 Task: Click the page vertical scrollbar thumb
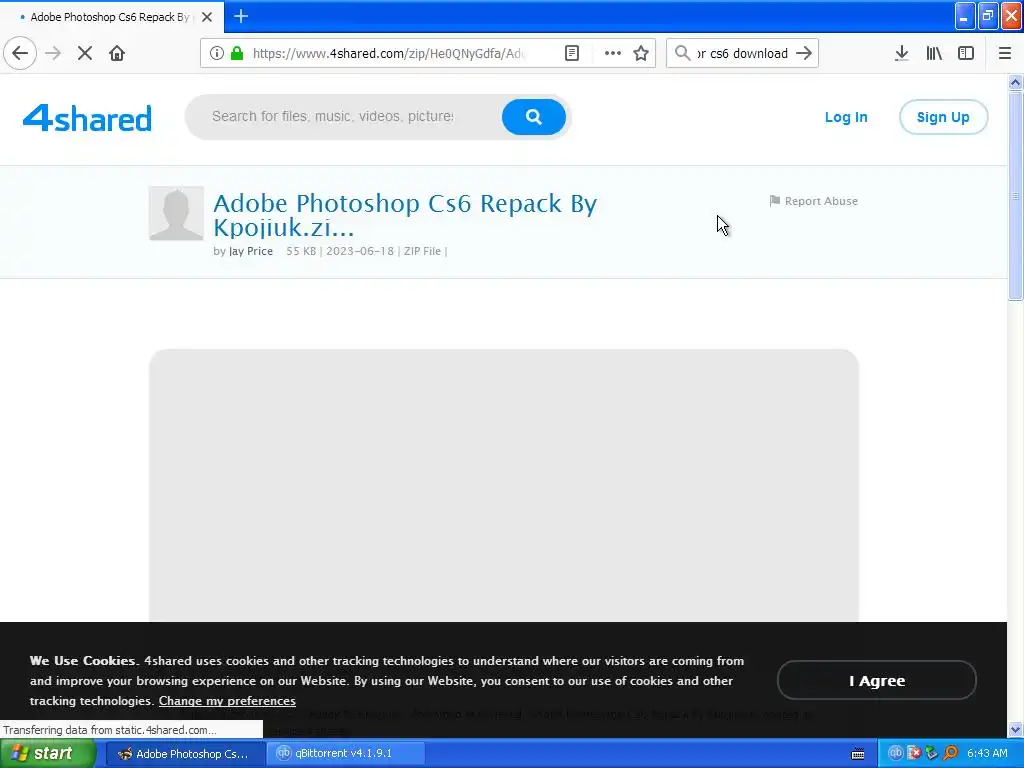coord(1015,195)
